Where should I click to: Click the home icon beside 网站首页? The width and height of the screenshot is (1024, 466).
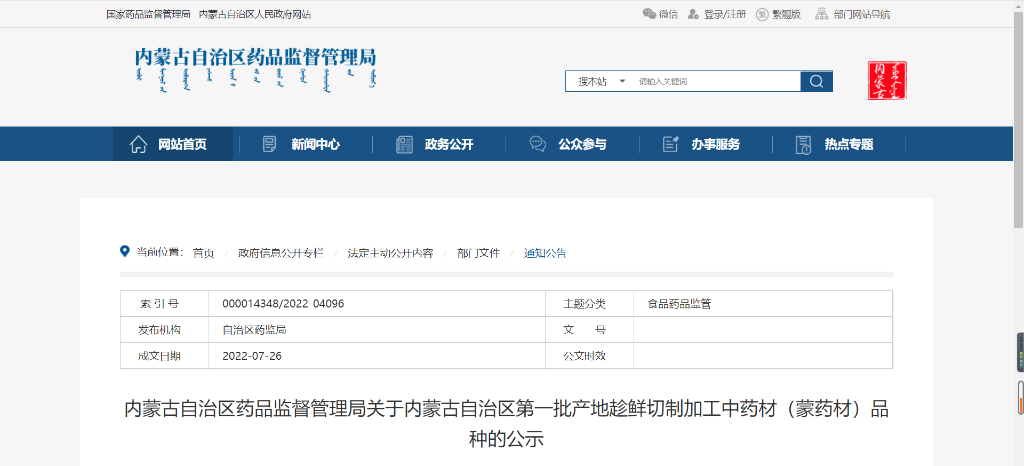139,144
